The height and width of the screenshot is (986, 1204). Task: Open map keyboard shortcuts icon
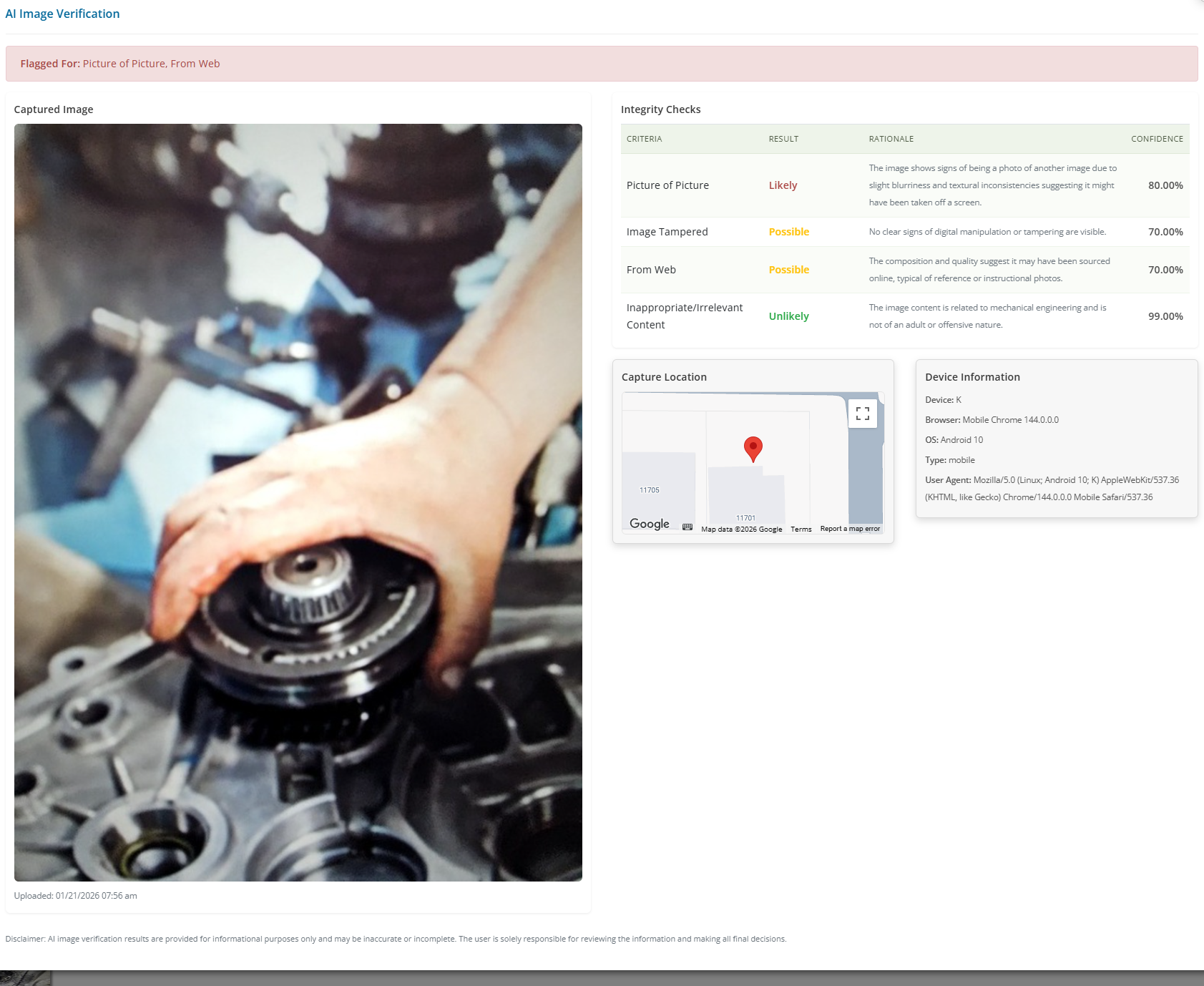(687, 527)
